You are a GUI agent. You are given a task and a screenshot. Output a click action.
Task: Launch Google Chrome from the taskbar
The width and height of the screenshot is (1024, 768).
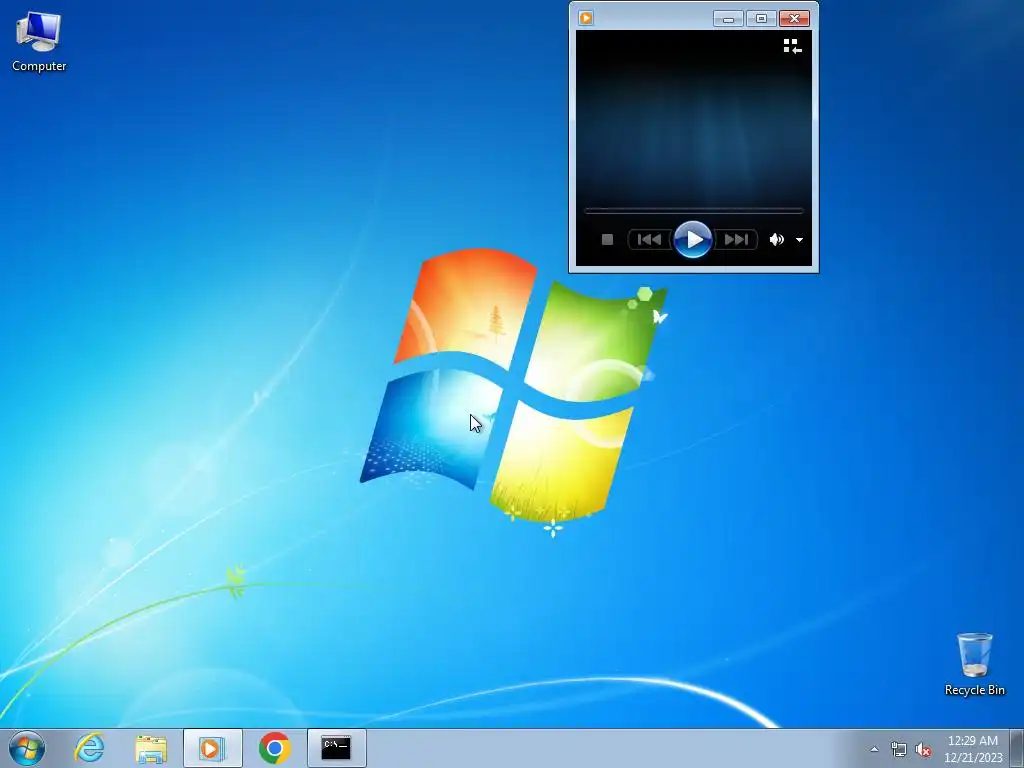point(275,748)
